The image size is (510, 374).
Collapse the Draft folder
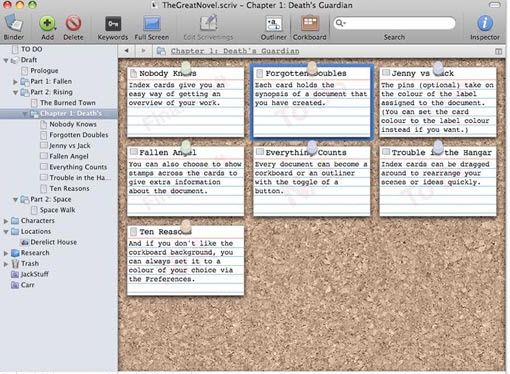(x=6, y=60)
